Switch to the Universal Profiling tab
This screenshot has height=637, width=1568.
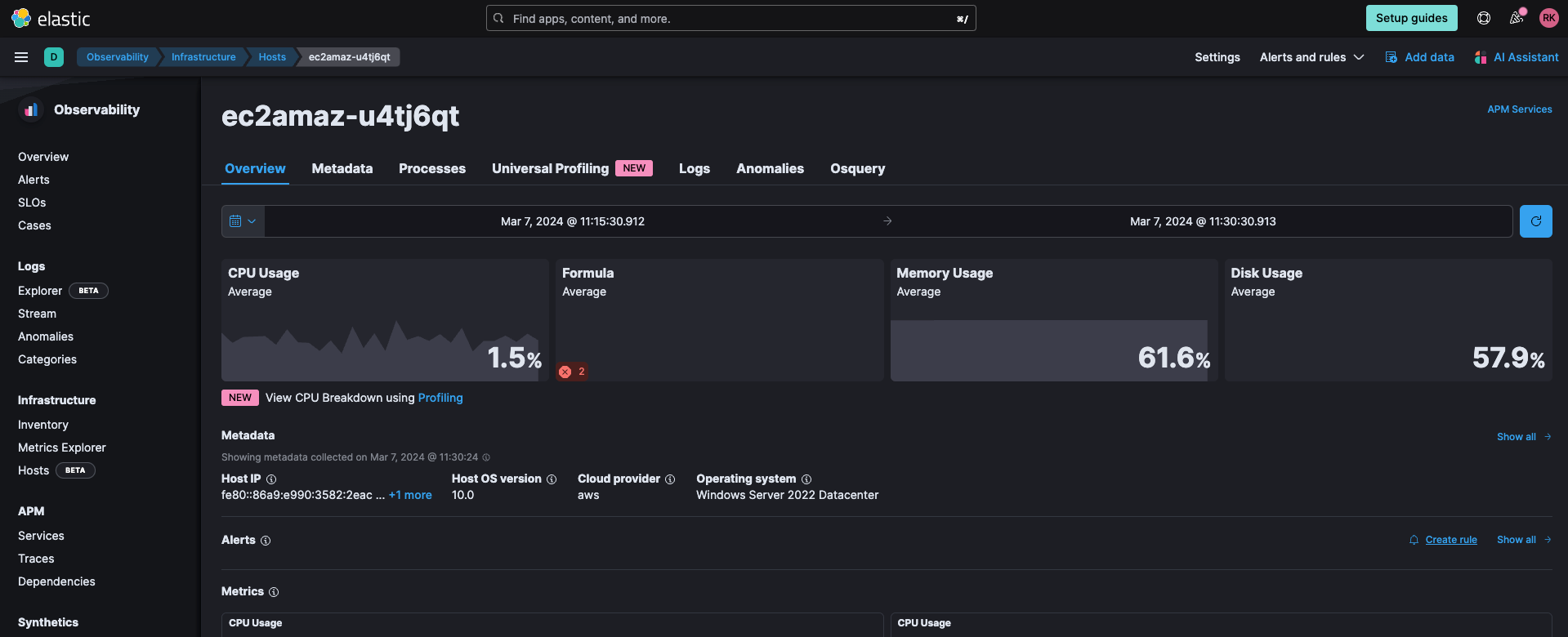click(x=572, y=168)
